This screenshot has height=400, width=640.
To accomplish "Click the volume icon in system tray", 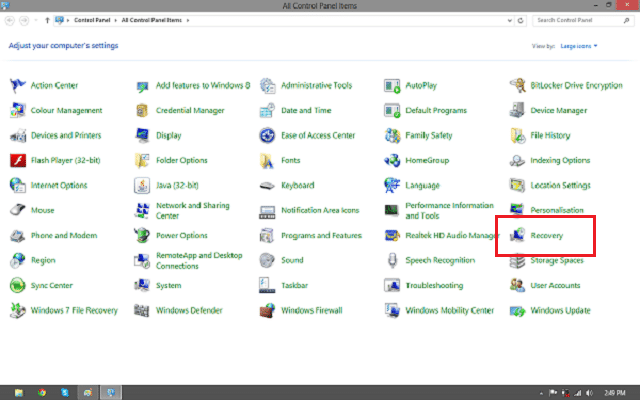I will coord(590,393).
